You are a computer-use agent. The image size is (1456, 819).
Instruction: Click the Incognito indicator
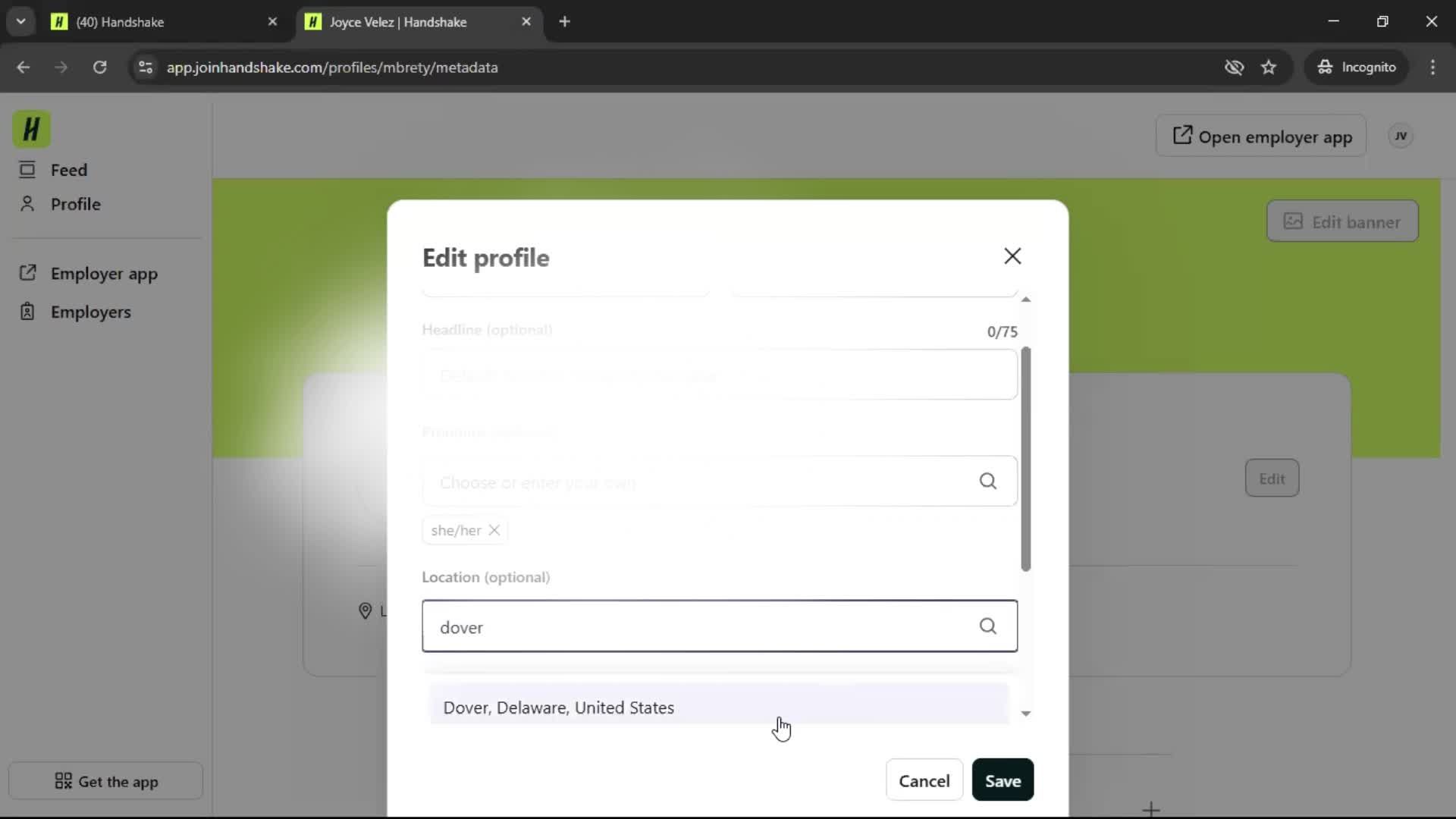1357,67
